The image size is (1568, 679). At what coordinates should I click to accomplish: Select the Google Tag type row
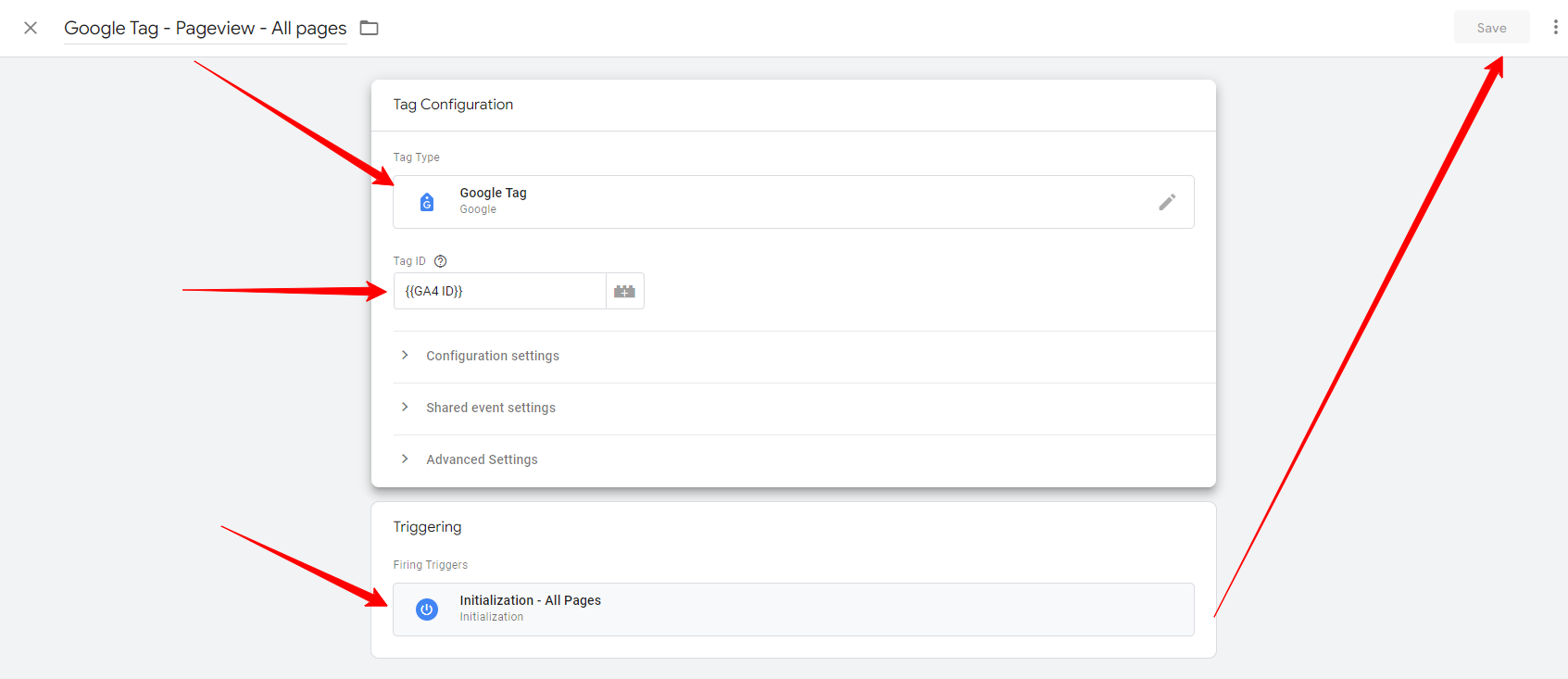pyautogui.click(x=793, y=202)
